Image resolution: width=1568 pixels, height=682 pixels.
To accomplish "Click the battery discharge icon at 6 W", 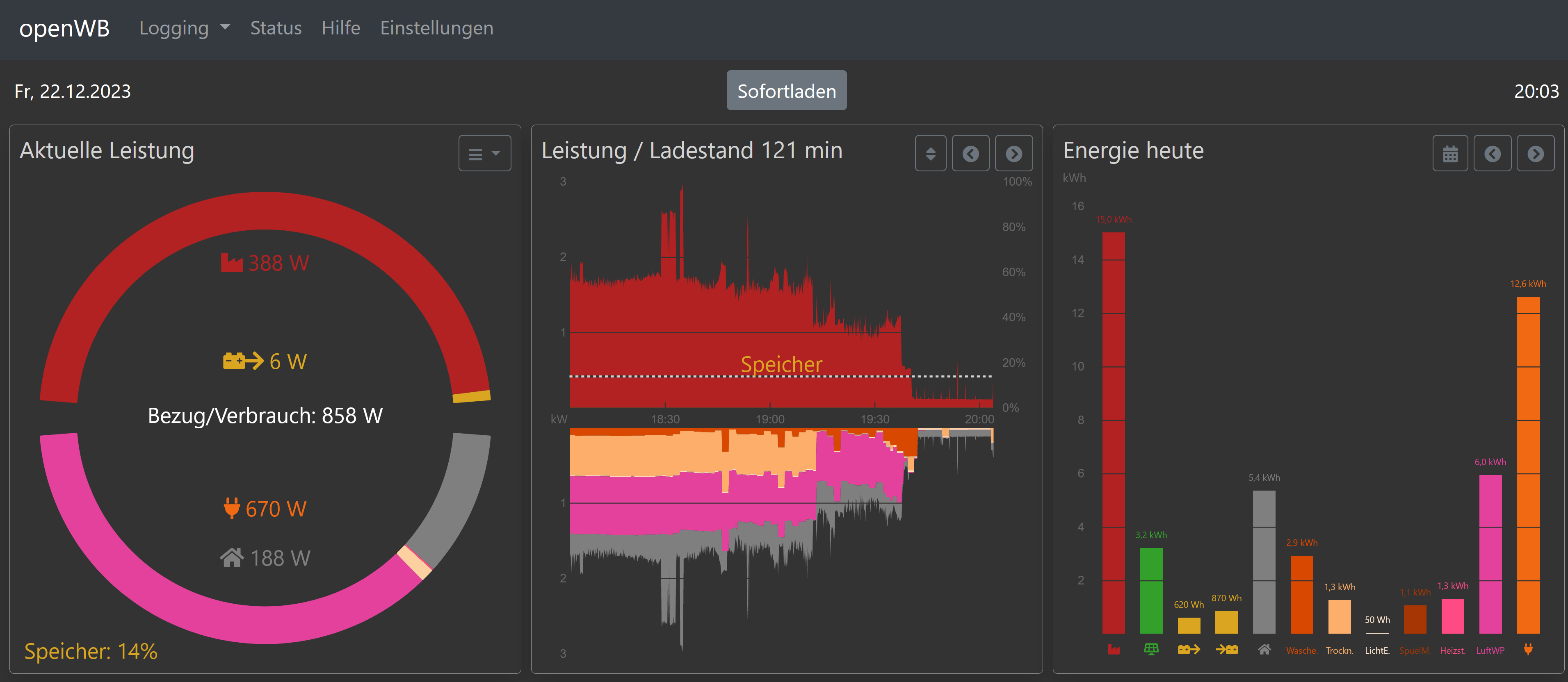I will [x=242, y=361].
